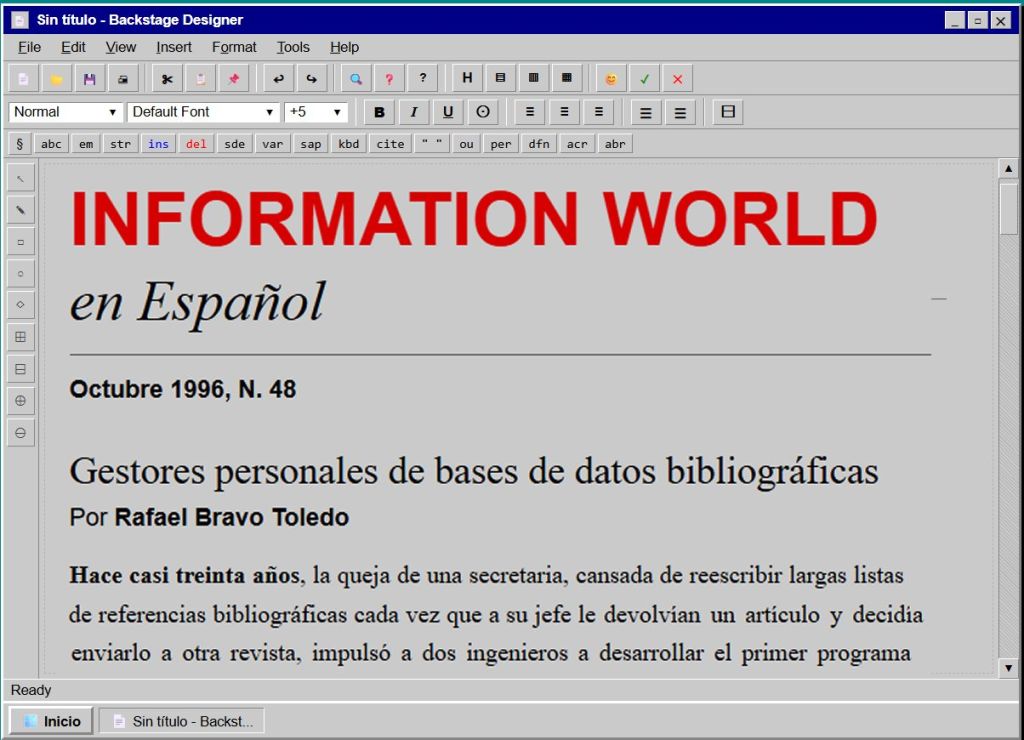Select the arrow pointer tool in sidebar
The height and width of the screenshot is (740, 1024).
coord(21,178)
